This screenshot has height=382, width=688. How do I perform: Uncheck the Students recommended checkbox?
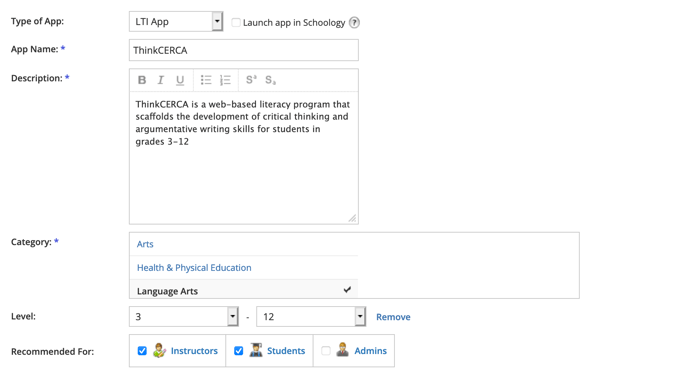(238, 351)
